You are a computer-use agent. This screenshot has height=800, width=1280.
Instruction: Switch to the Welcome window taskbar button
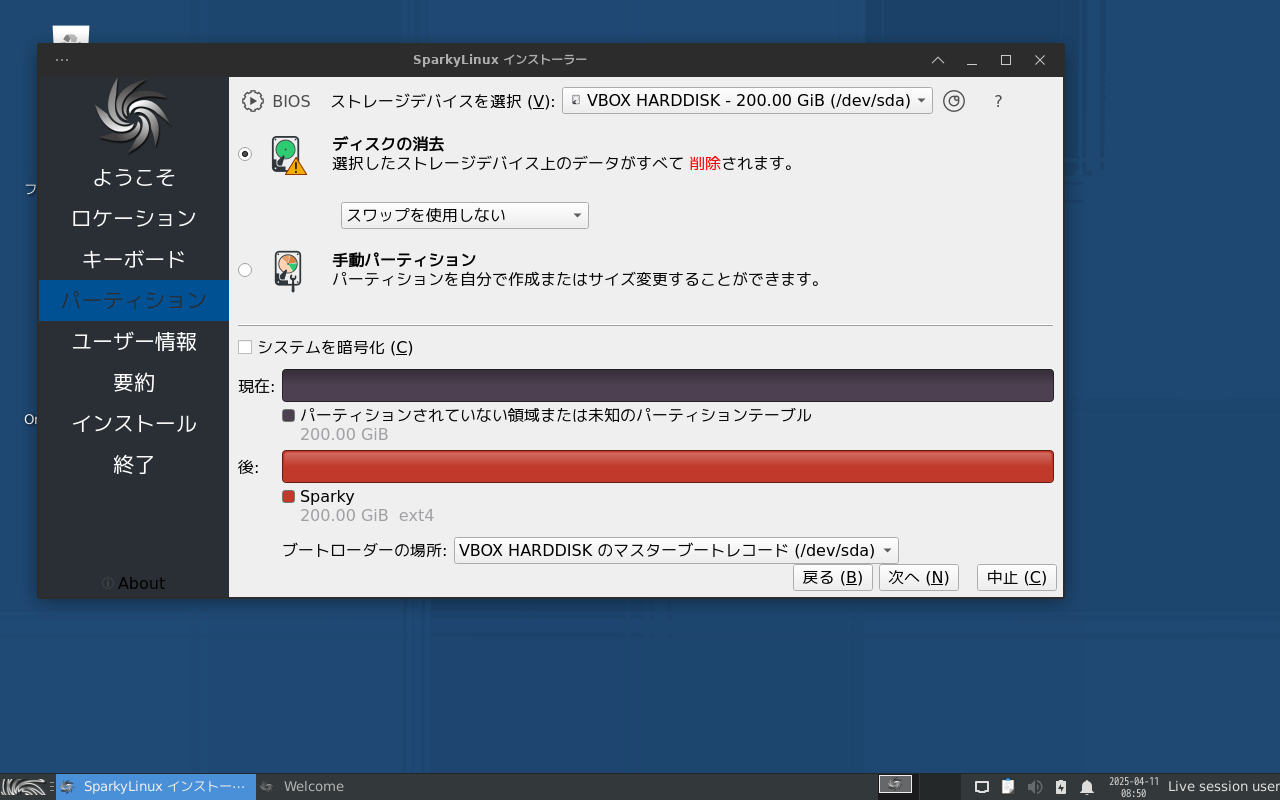[304, 787]
